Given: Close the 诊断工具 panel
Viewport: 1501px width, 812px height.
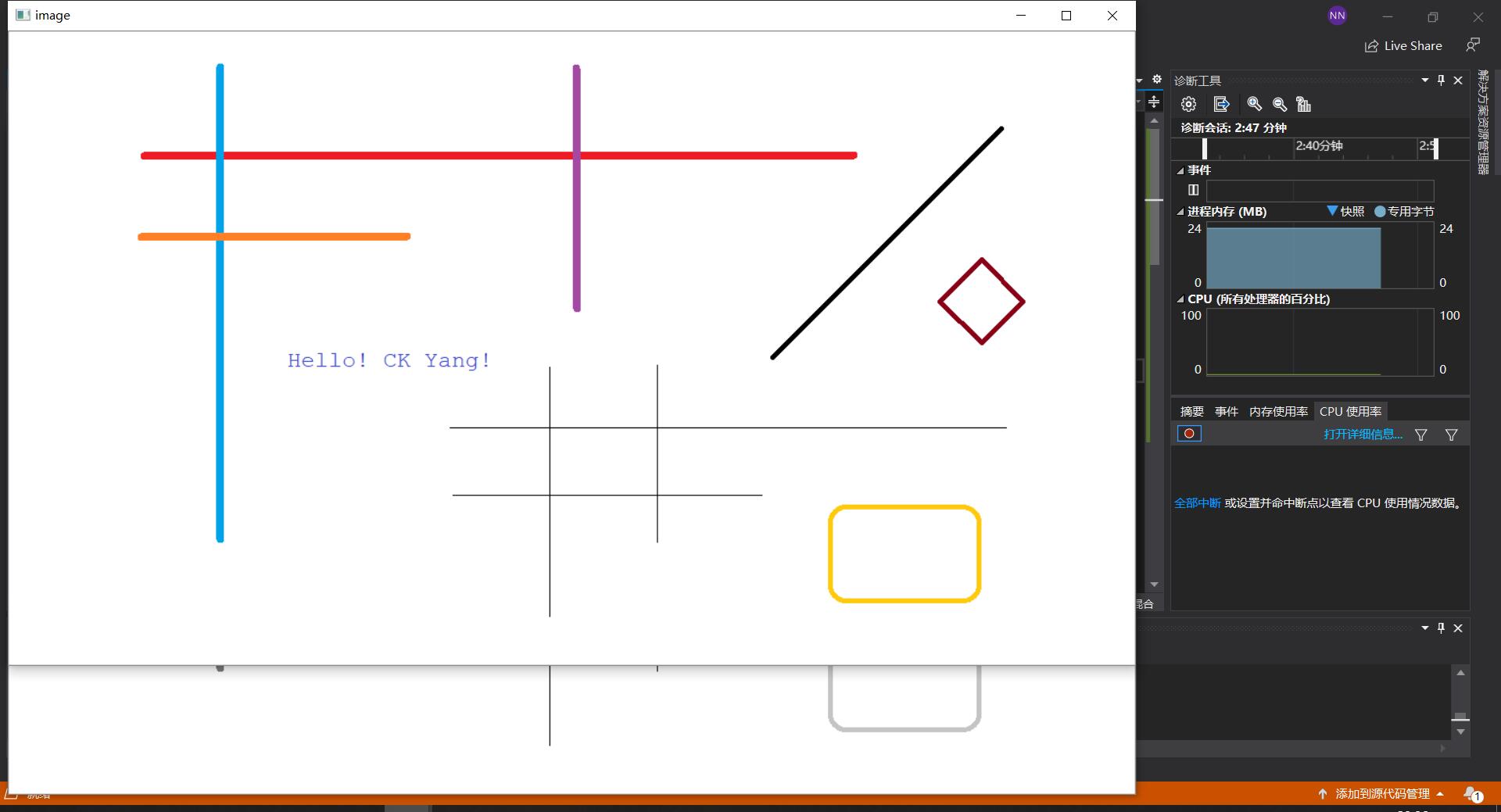Looking at the screenshot, I should tap(1458, 80).
